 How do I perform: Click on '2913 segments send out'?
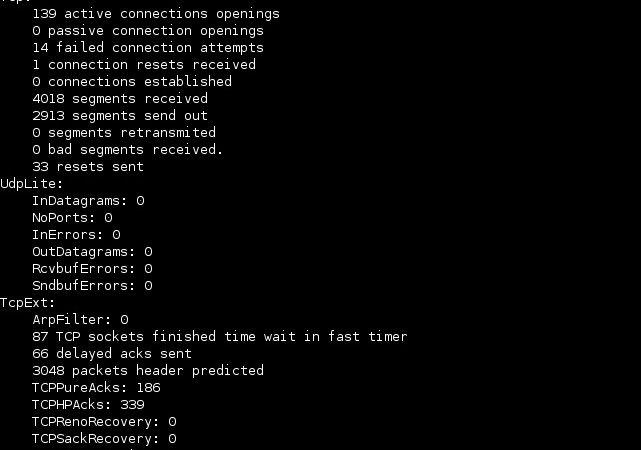[120, 116]
